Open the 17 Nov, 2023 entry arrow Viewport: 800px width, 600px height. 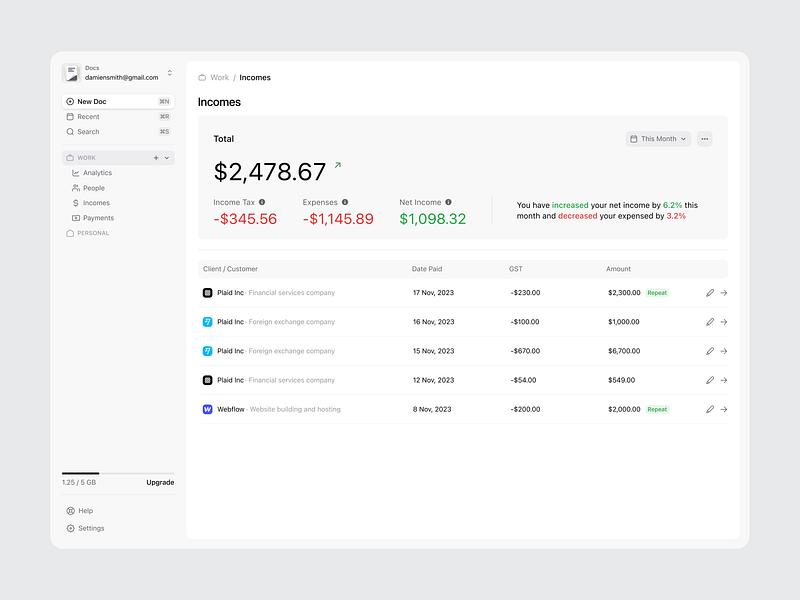723,293
